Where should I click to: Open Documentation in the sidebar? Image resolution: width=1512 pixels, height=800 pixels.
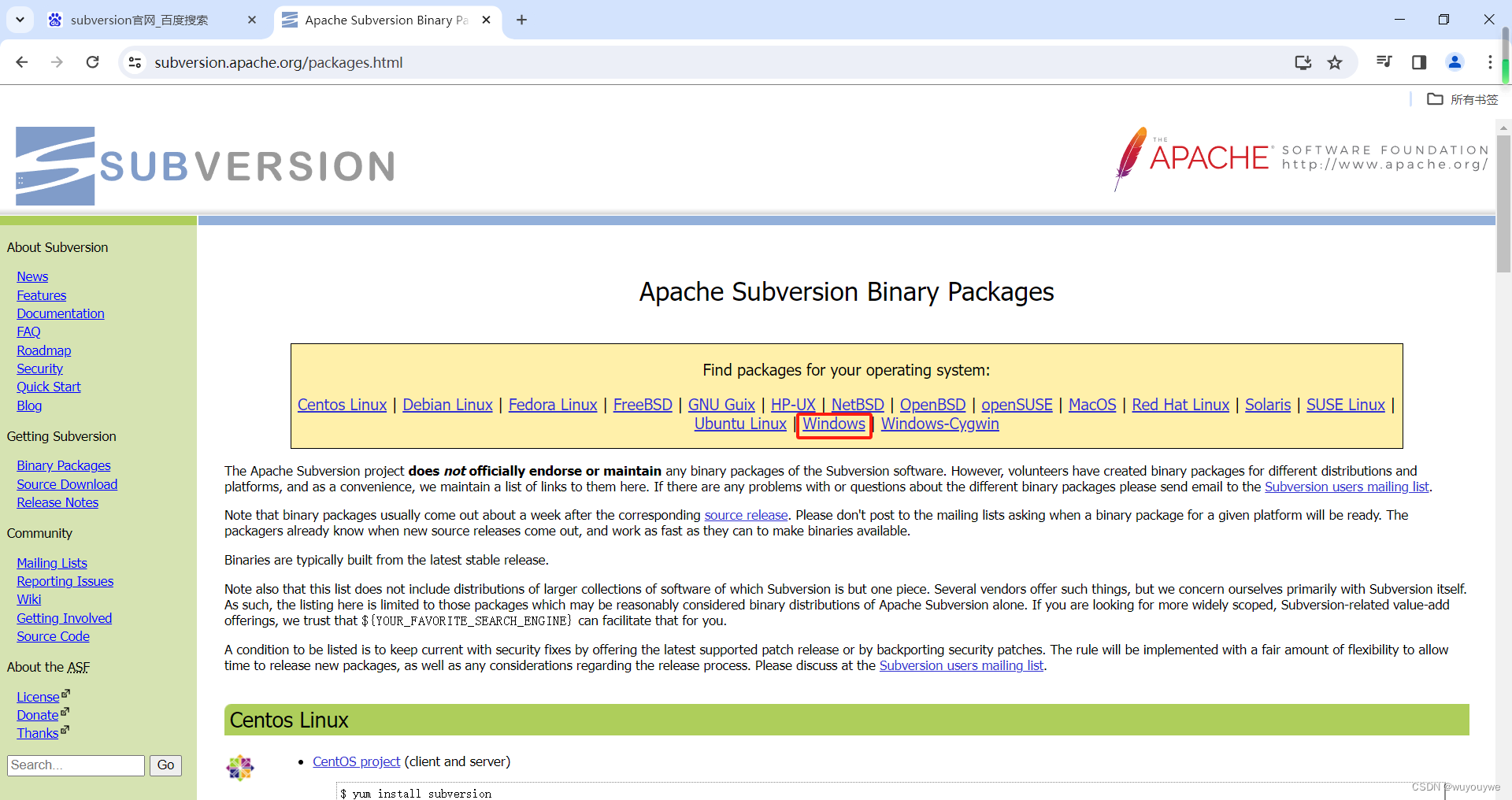coord(61,313)
